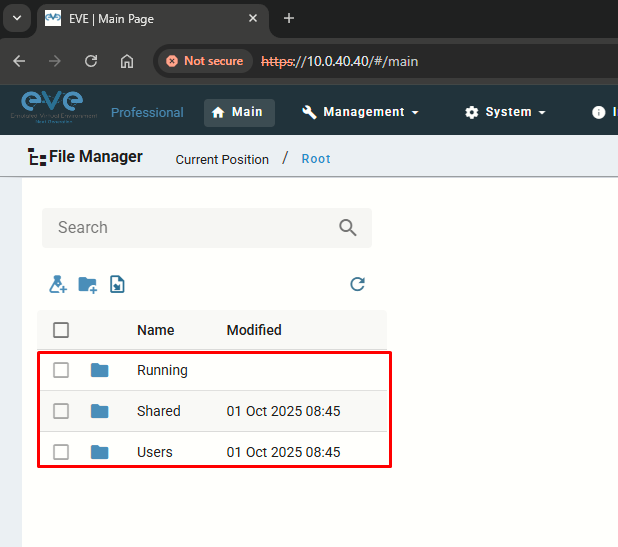Screen dimensions: 618x547
Task: Click the EVE logo
Action: click(54, 107)
